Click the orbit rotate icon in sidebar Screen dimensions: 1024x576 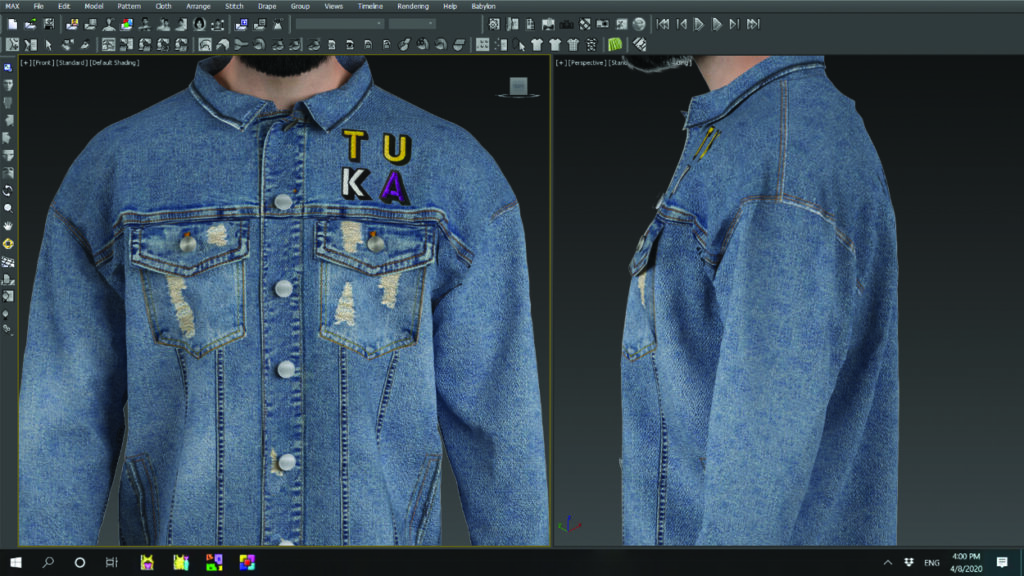pos(8,190)
